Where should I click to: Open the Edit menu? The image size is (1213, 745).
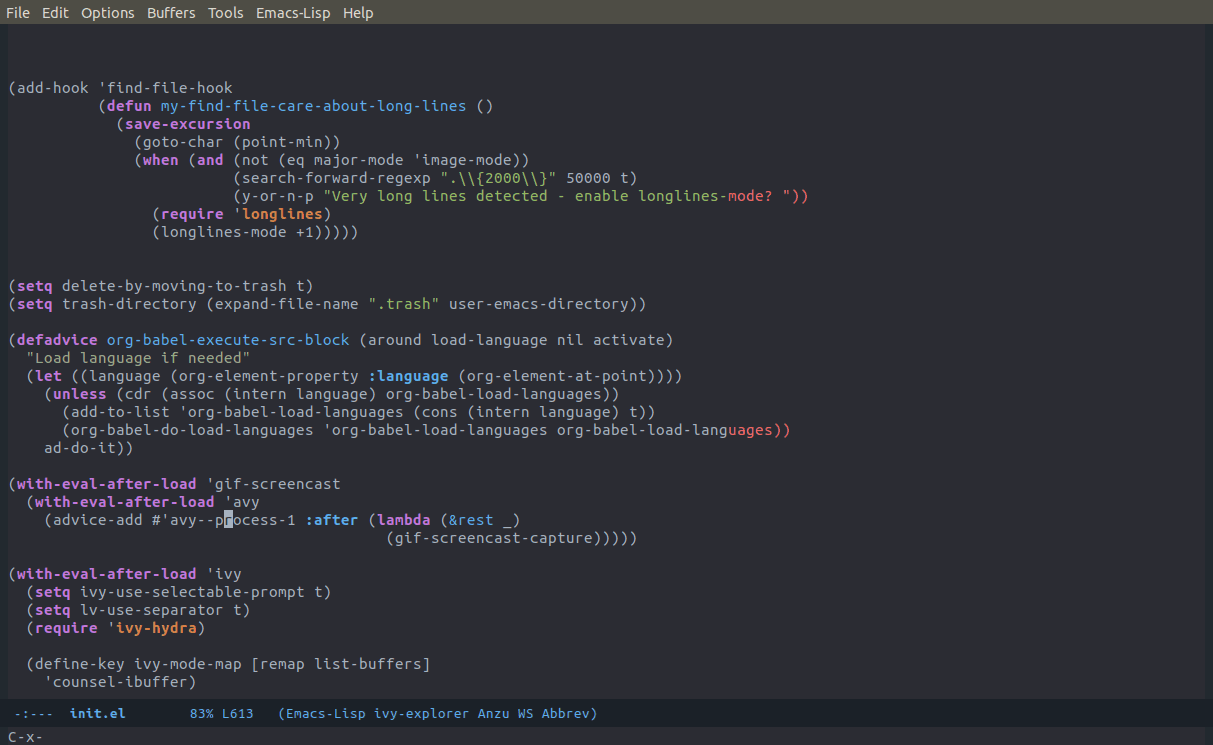[x=55, y=13]
